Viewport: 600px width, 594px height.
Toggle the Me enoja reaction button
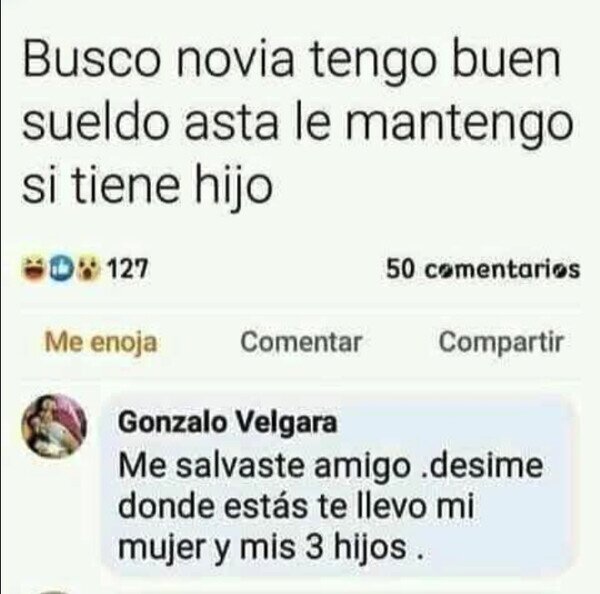coord(101,342)
